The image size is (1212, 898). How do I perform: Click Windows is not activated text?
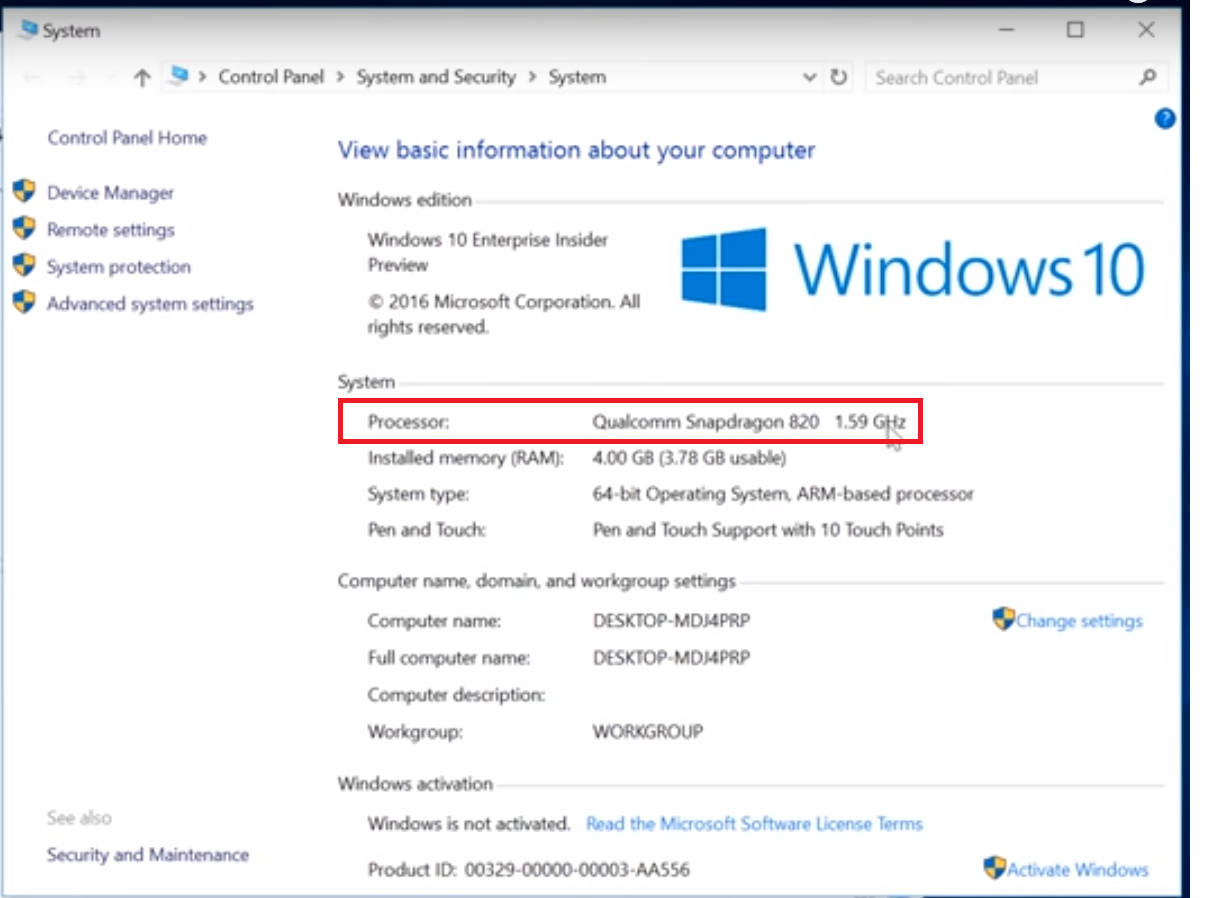coord(469,824)
